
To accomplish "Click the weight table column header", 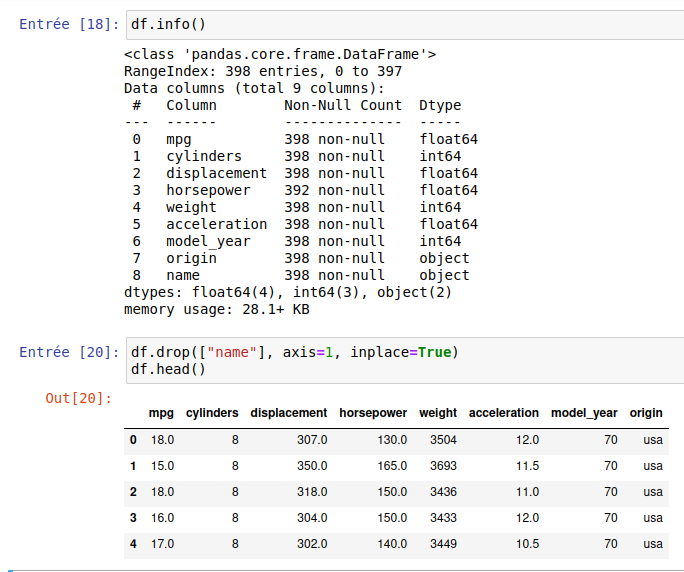I will (x=438, y=413).
